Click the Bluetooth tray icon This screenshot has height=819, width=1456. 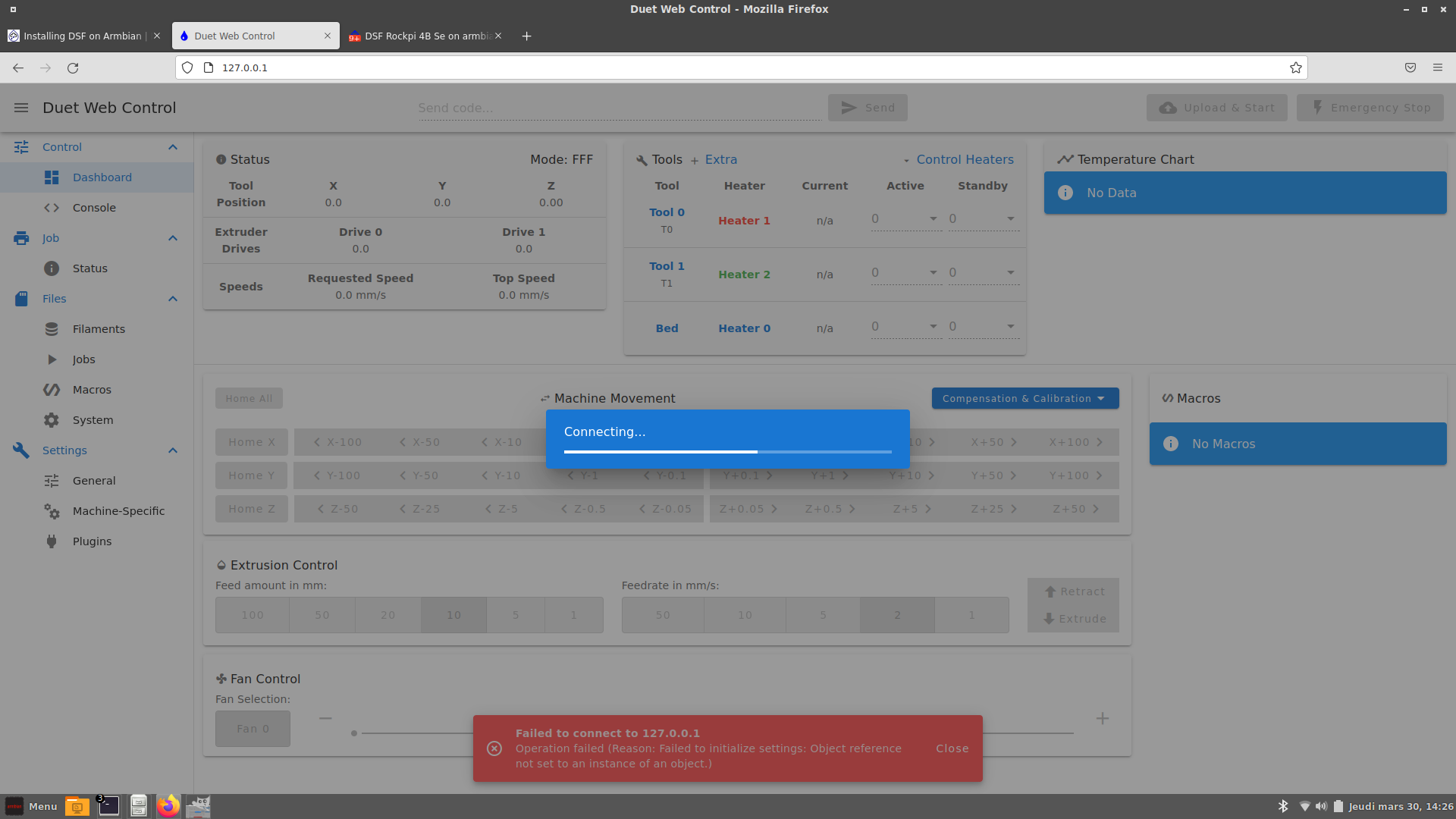(x=1283, y=806)
